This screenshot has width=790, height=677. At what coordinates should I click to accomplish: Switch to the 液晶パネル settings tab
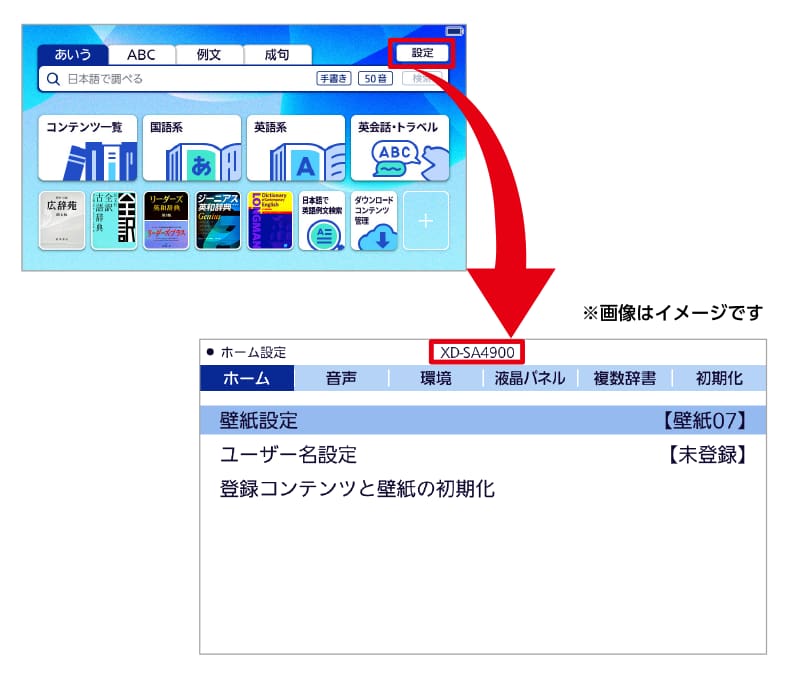tap(530, 378)
